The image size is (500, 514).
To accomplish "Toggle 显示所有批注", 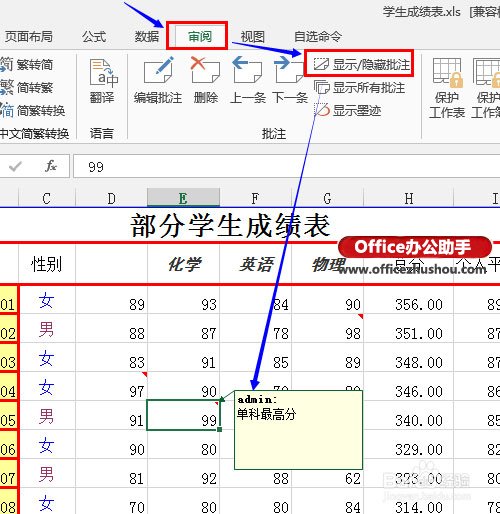I will 360,88.
